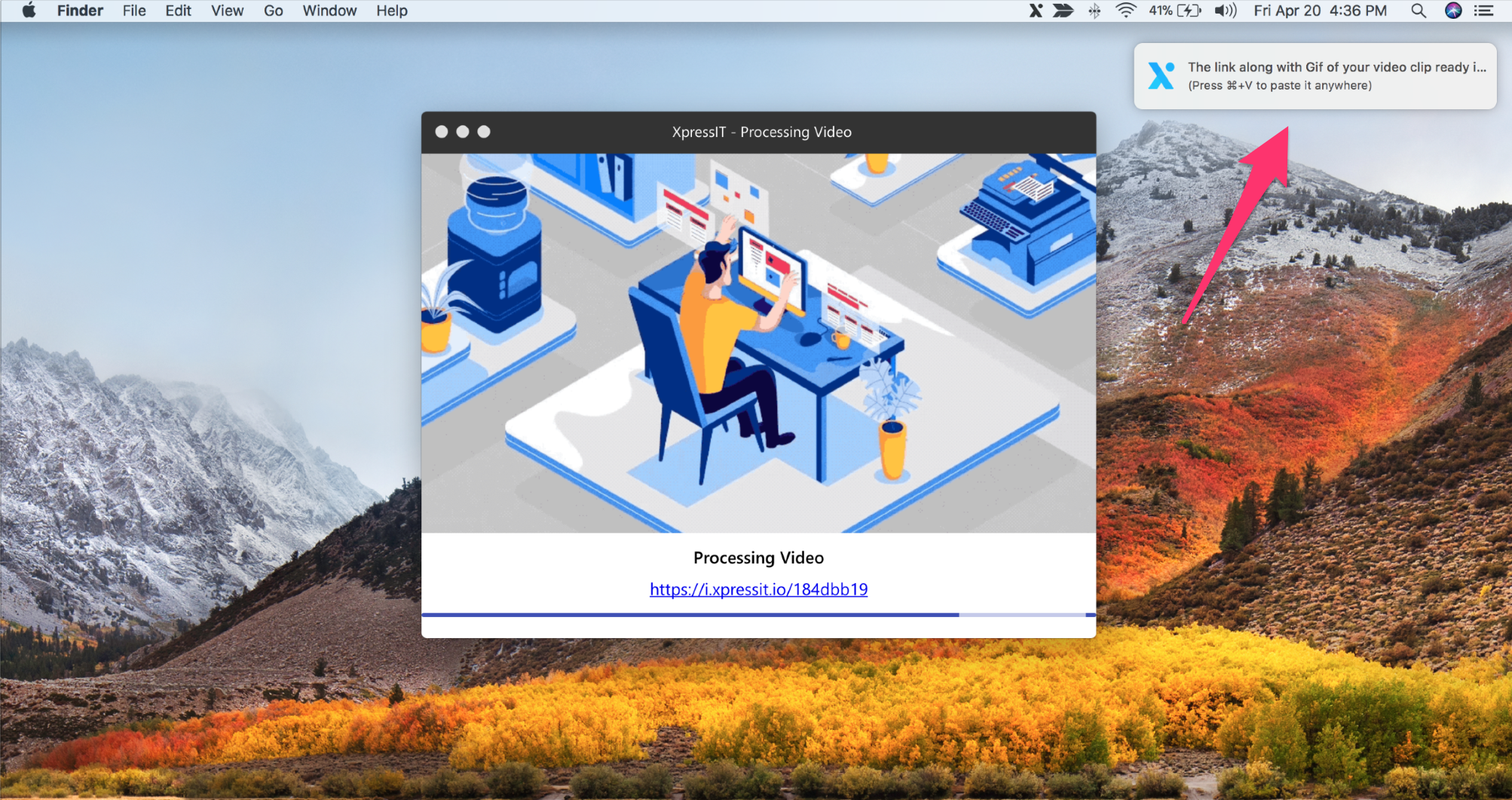Open Siri from the menu bar
This screenshot has width=1512, height=800.
pos(1453,11)
